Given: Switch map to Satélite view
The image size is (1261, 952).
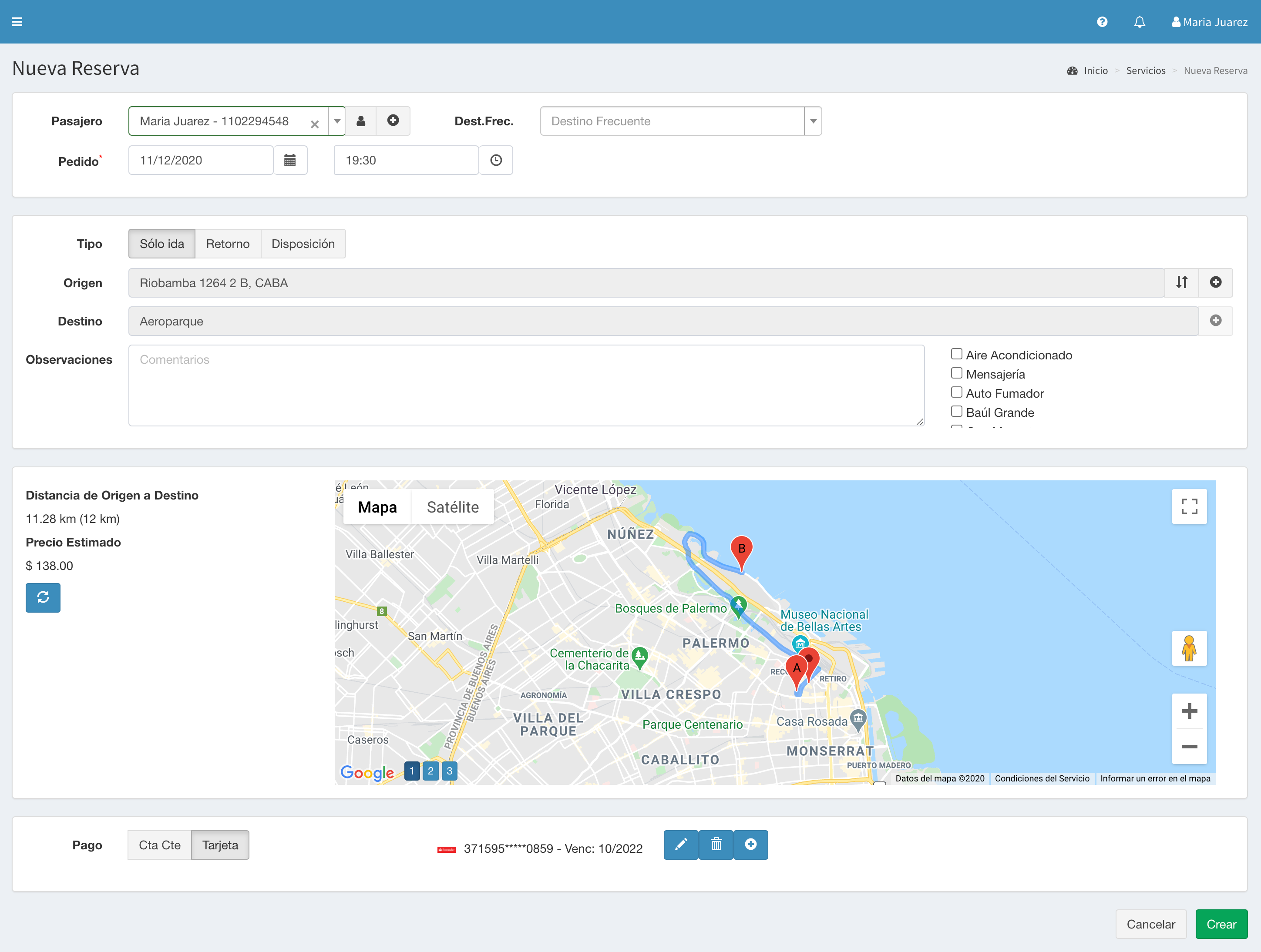Looking at the screenshot, I should 453,507.
